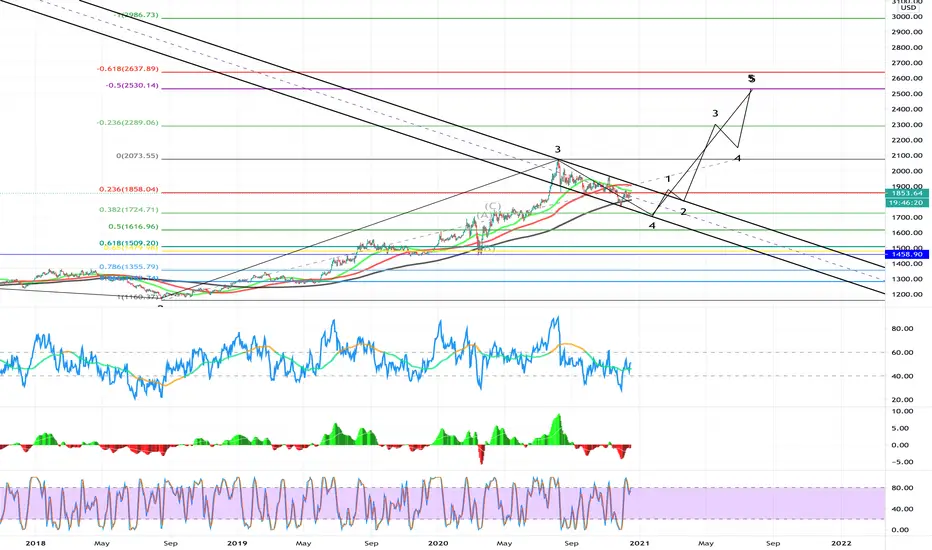Click the -0.236(2289.06) Fibonacci label

128,122
